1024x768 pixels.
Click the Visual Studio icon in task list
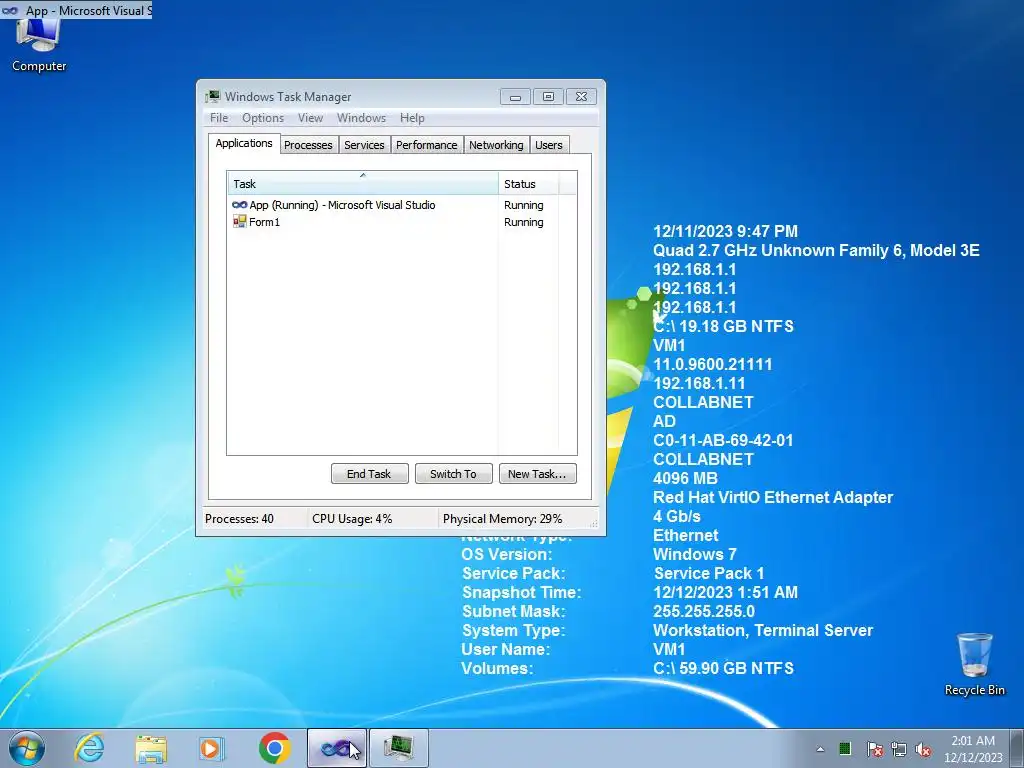coord(240,205)
